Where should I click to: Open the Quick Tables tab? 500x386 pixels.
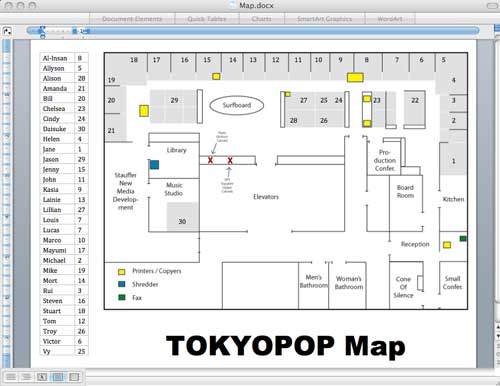pos(207,19)
